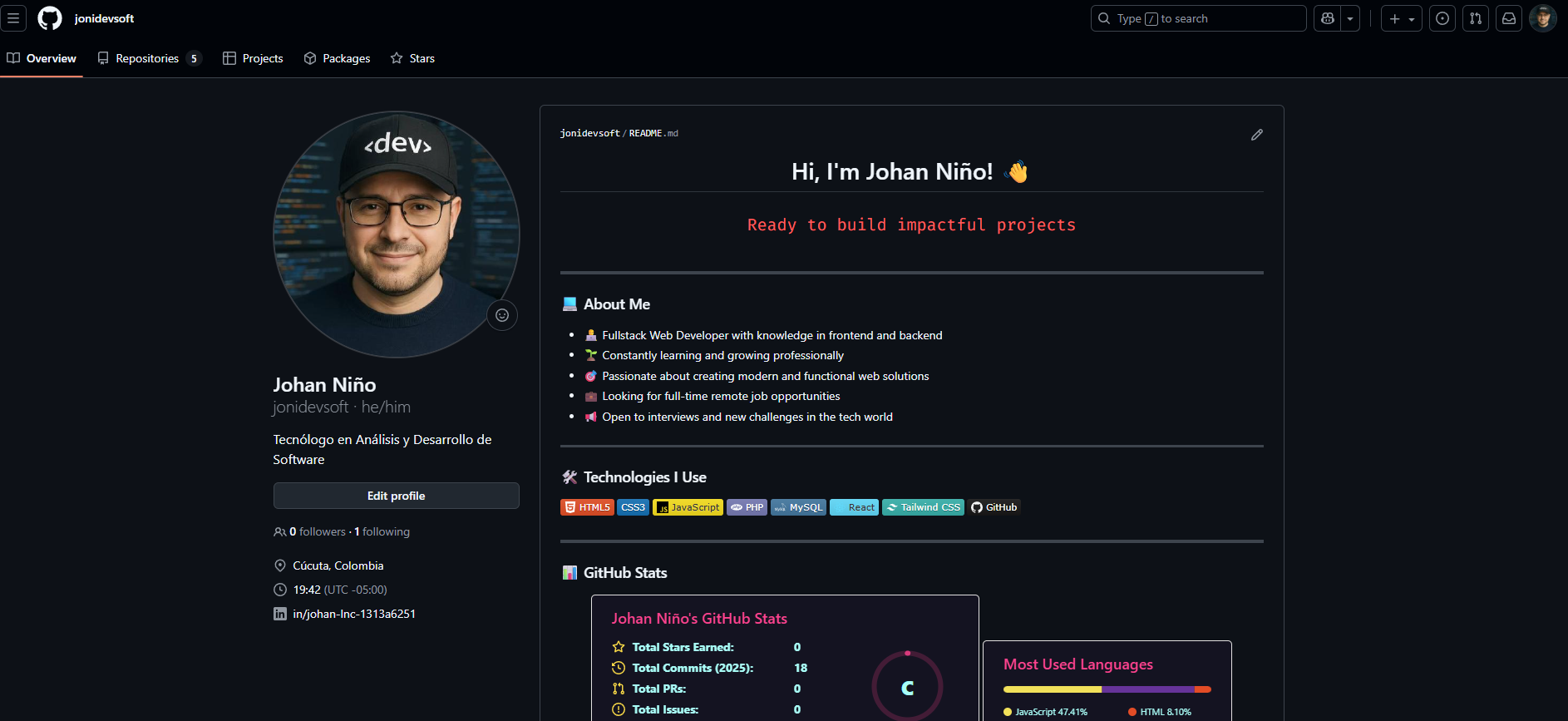Click the GitHub Stats section heading
The height and width of the screenshot is (721, 1568).
(x=625, y=573)
